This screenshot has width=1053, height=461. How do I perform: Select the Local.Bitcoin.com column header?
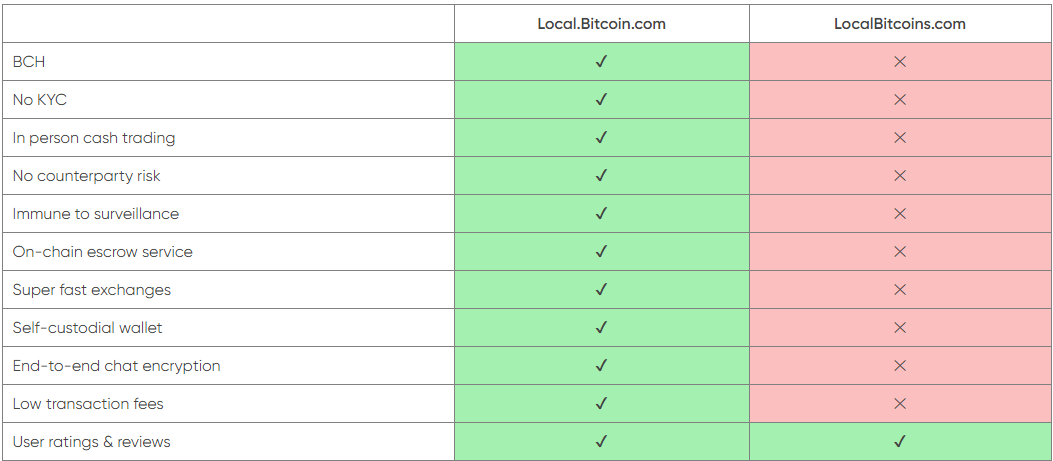point(602,24)
